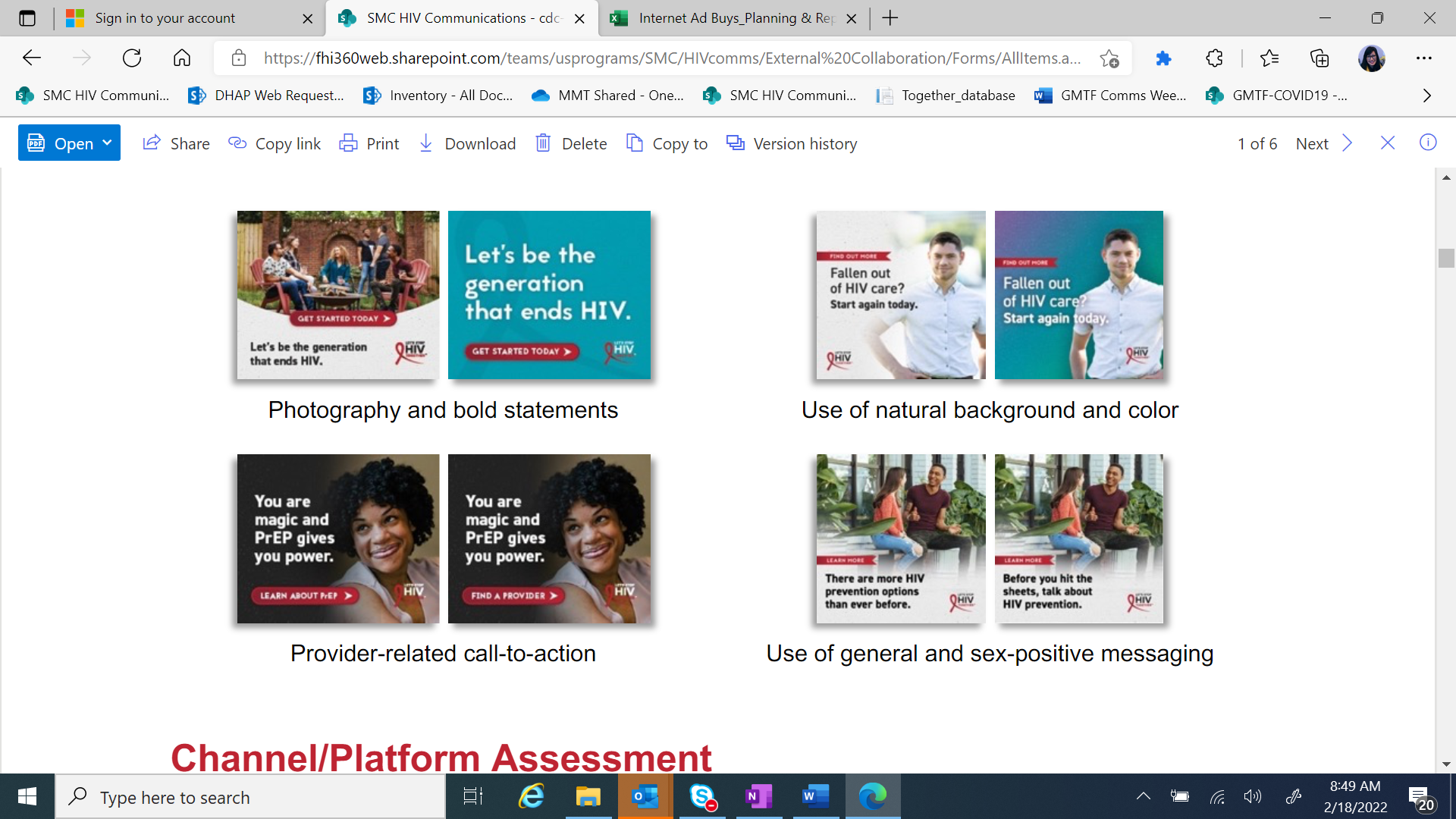The width and height of the screenshot is (1456, 819).
Task: Show more bookmarks with the chevron
Action: pos(1426,96)
